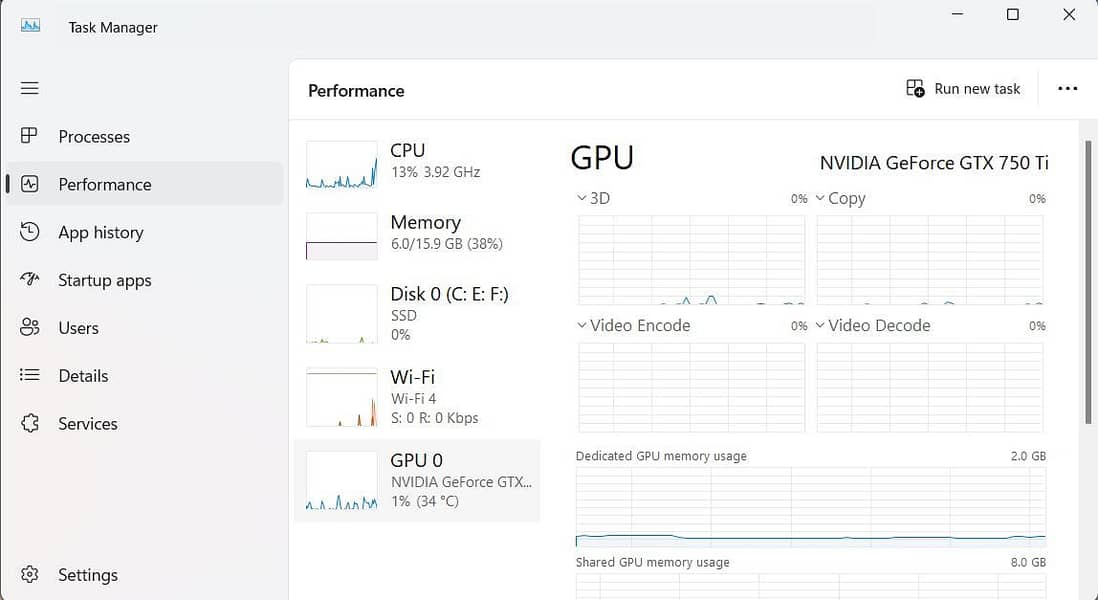
Task: Select the Memory usage thumbnail graph
Action: click(x=341, y=236)
